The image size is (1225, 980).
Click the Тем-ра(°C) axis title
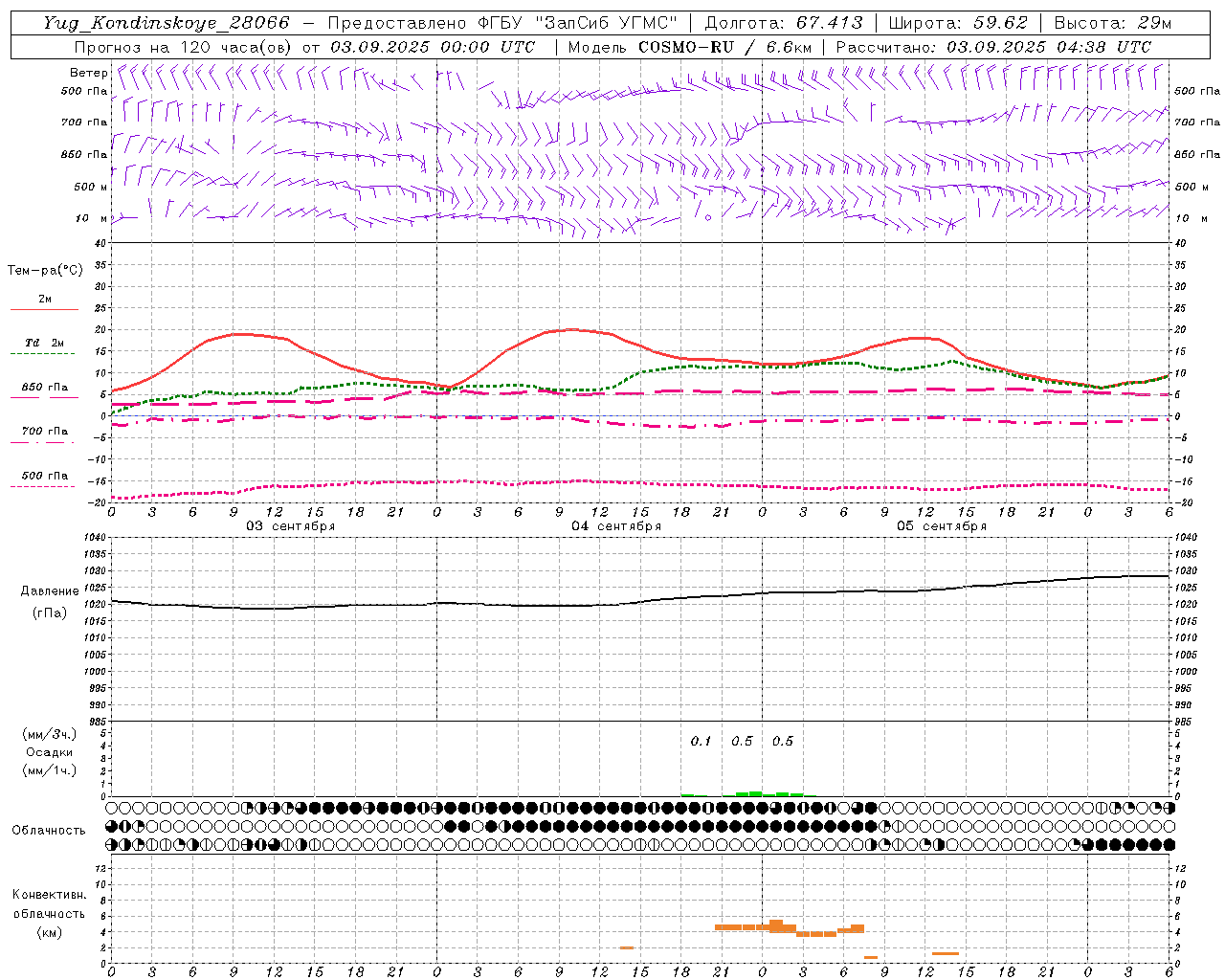coord(45,271)
